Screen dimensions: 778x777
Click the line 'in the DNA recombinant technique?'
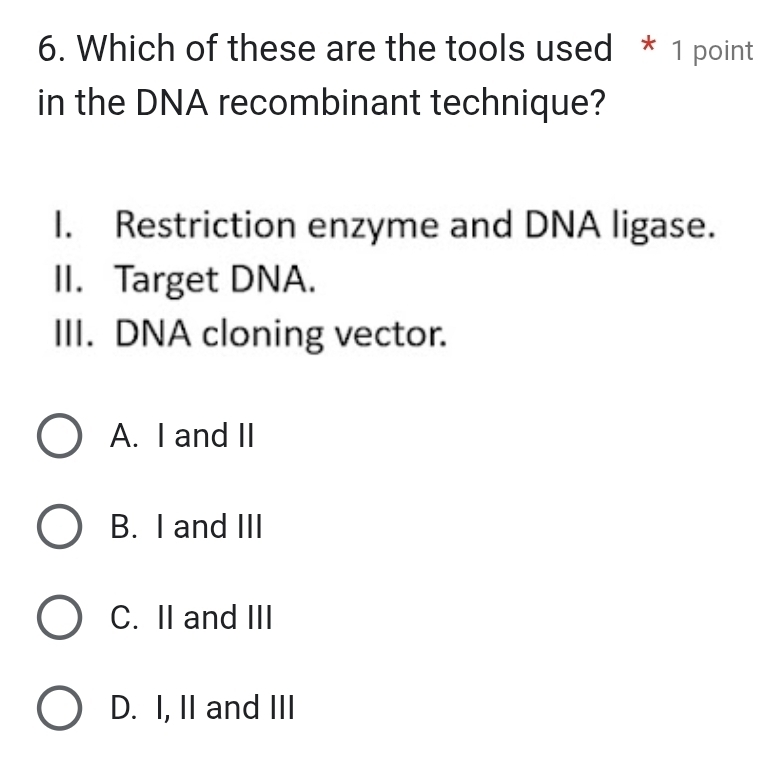point(322,103)
